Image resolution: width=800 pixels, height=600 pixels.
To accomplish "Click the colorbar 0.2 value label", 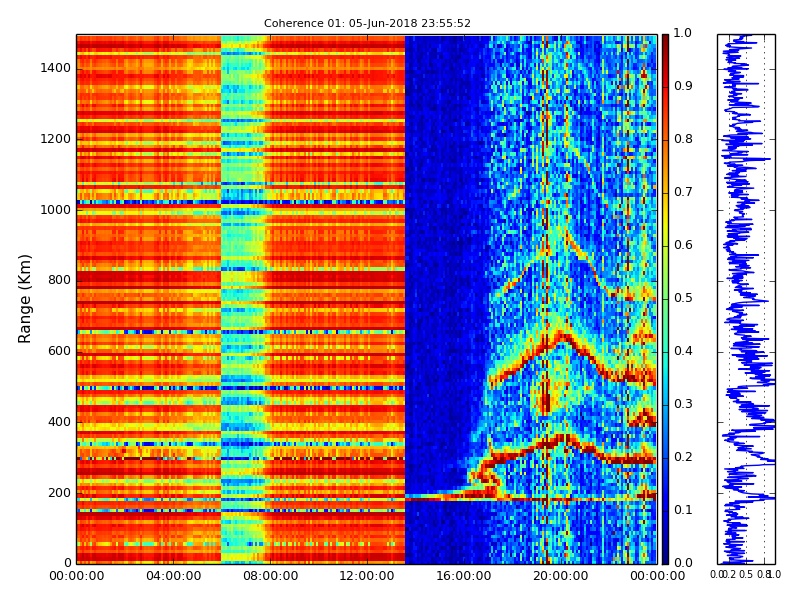I will 683,457.
